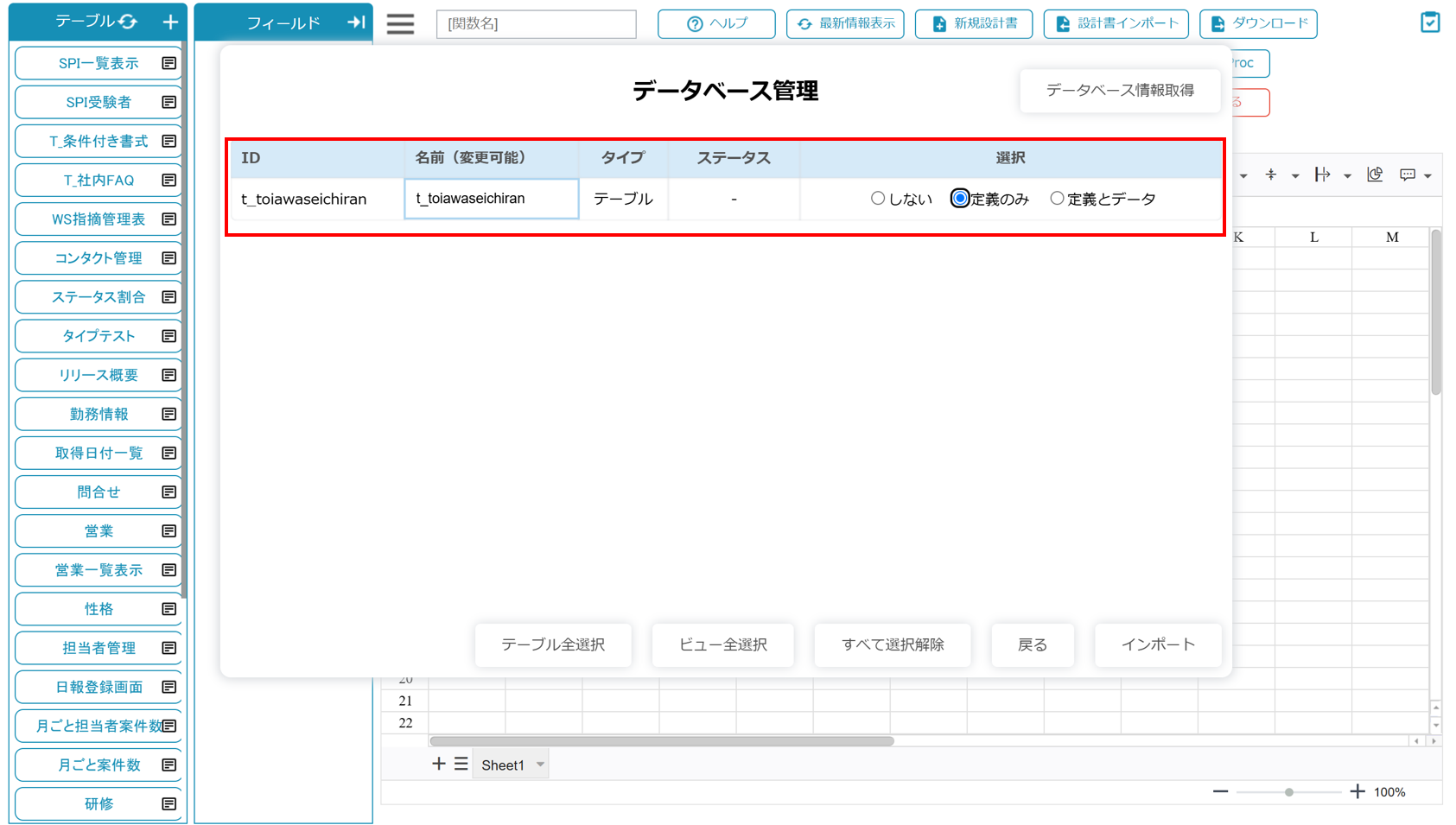Open details icon beside 問合せ
1456x825 pixels.
[x=169, y=492]
